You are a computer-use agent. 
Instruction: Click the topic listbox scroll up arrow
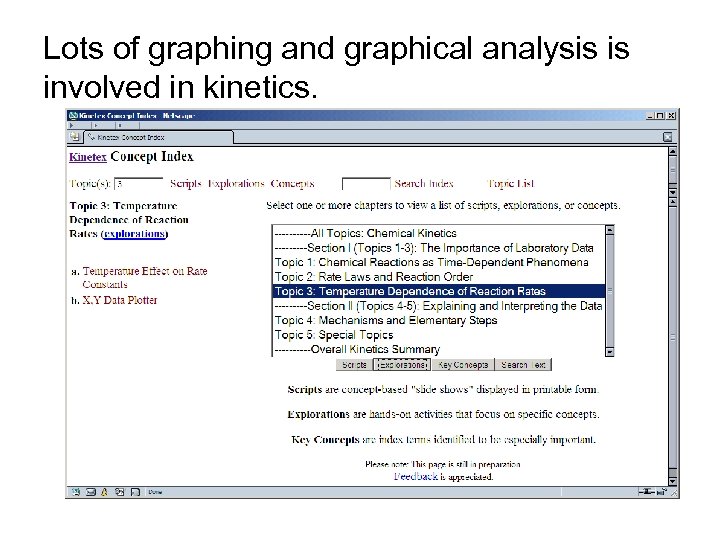point(610,230)
